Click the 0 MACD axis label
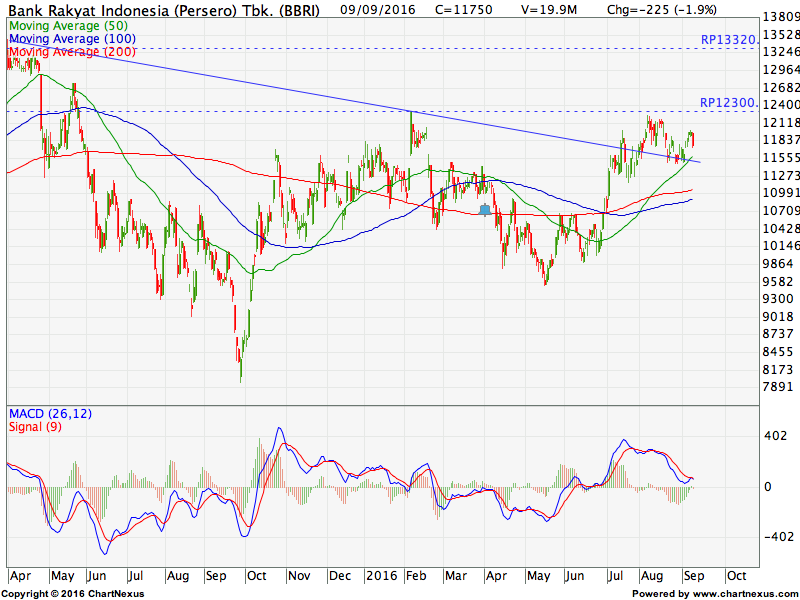This screenshot has height=600, width=800. [x=767, y=487]
